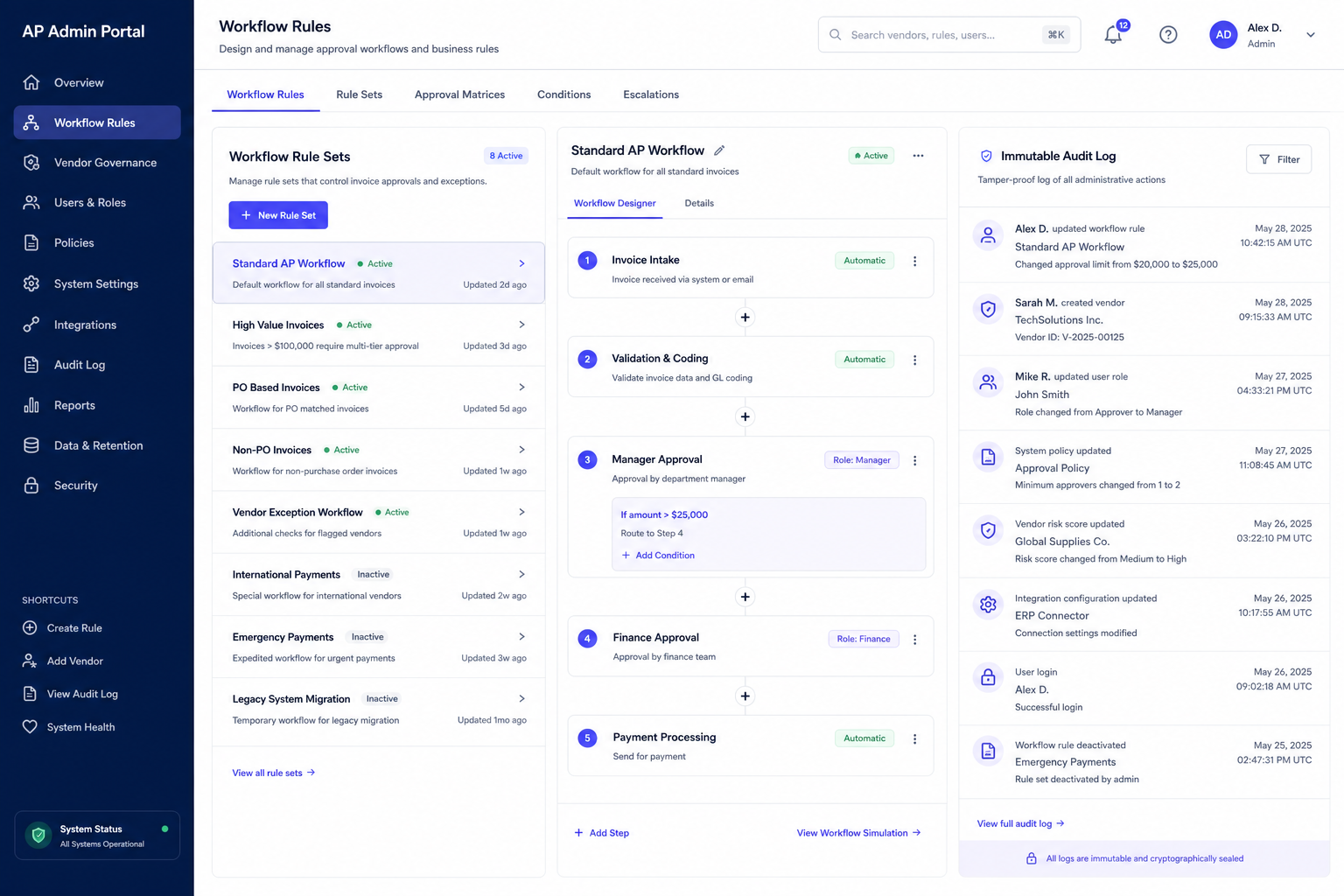Expand the Alex D. account dropdown chevron
This screenshot has width=1344, height=896.
1311,35
